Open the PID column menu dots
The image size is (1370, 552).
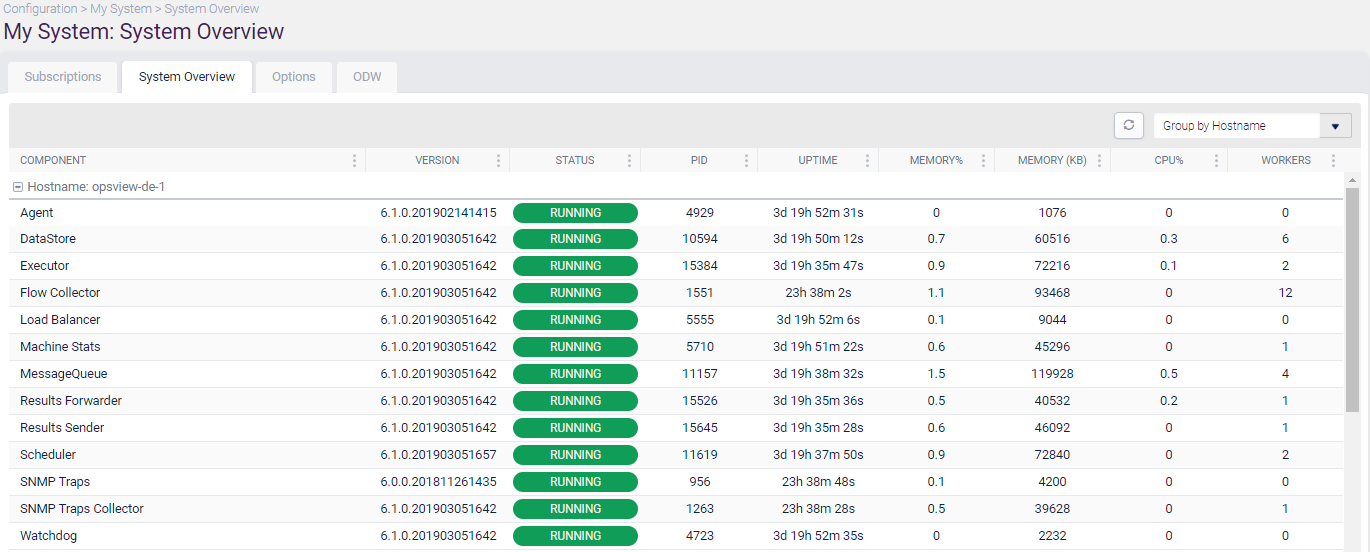pyautogui.click(x=746, y=160)
